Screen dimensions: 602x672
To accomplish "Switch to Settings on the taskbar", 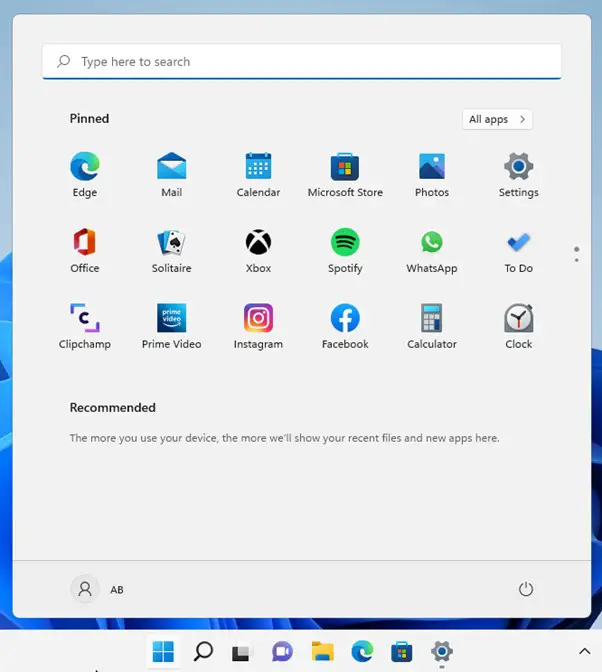I will click(442, 651).
